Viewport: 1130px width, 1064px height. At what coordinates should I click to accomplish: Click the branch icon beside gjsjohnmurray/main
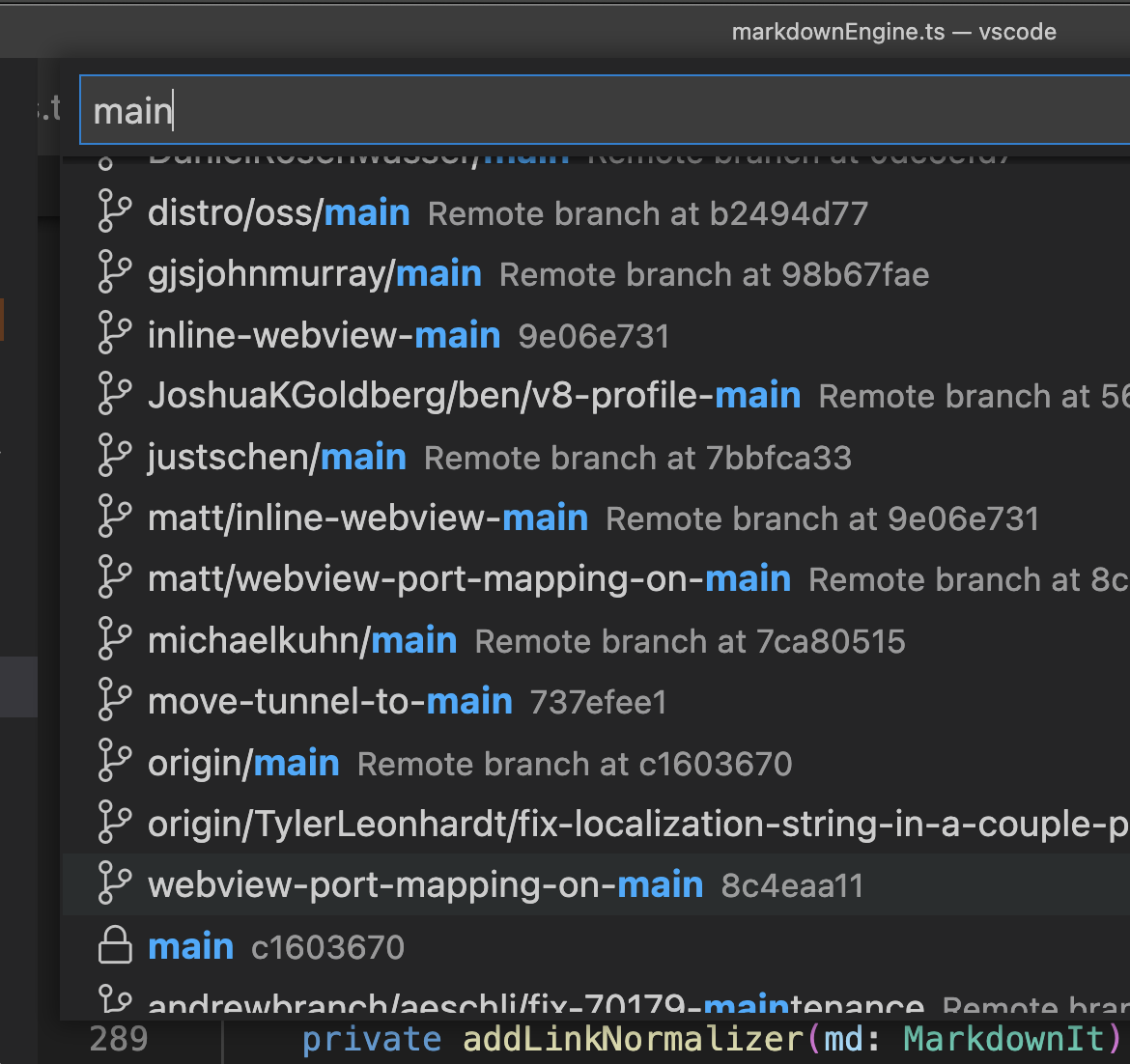coord(115,271)
